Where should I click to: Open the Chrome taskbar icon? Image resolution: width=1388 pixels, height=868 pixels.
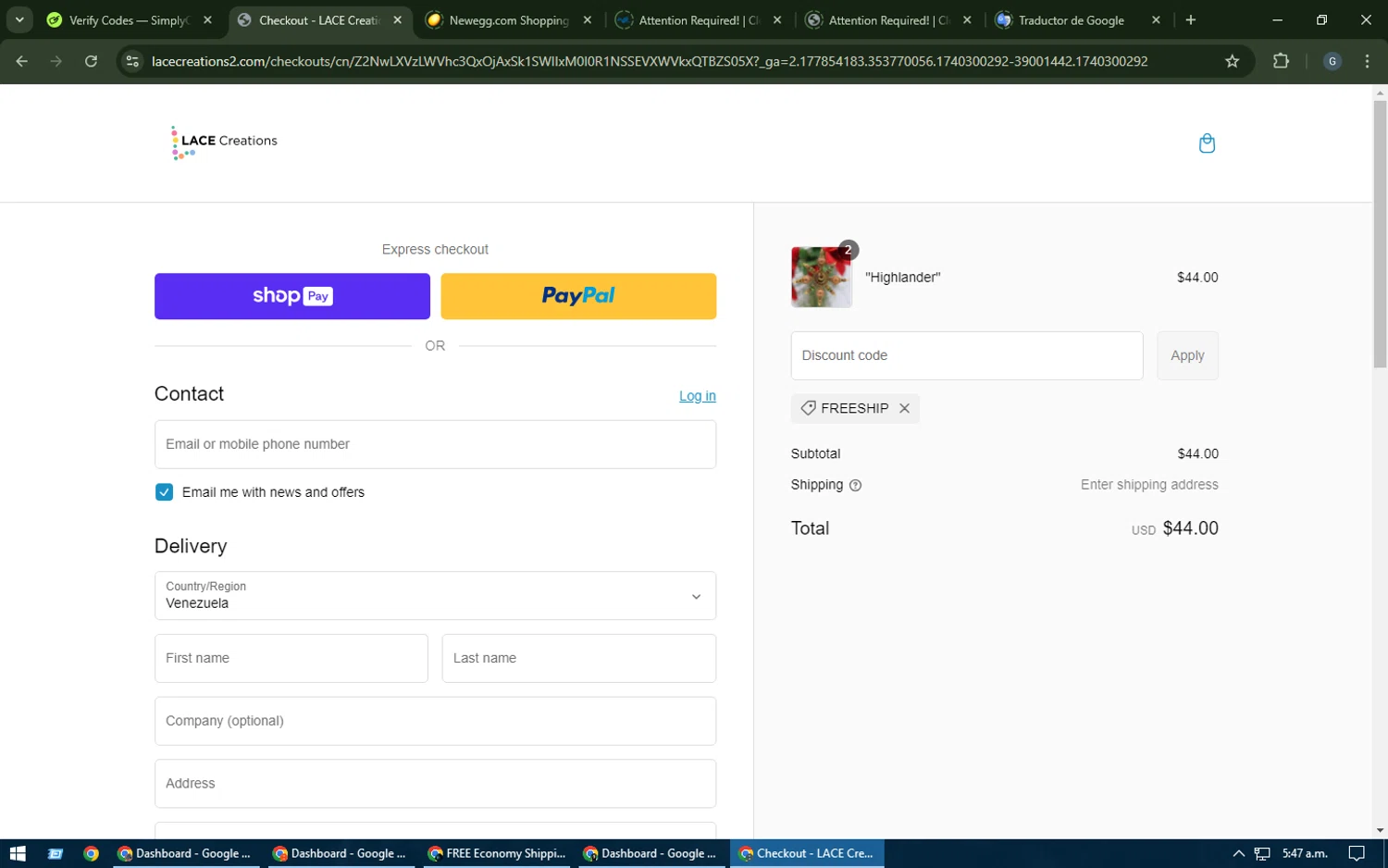click(x=91, y=853)
